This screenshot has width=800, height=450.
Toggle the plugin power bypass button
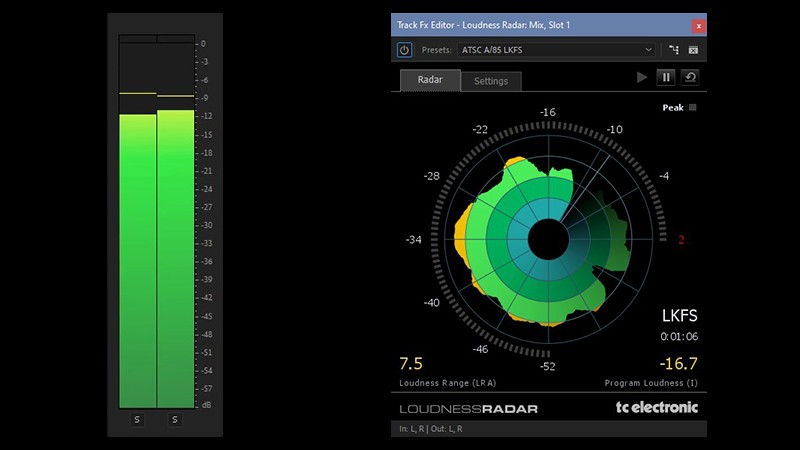point(404,50)
